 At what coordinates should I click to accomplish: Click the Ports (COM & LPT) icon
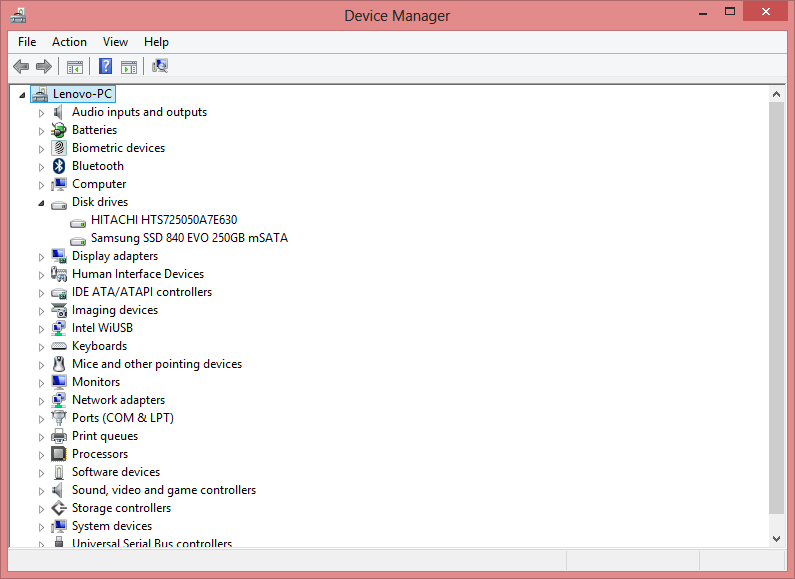click(x=59, y=418)
